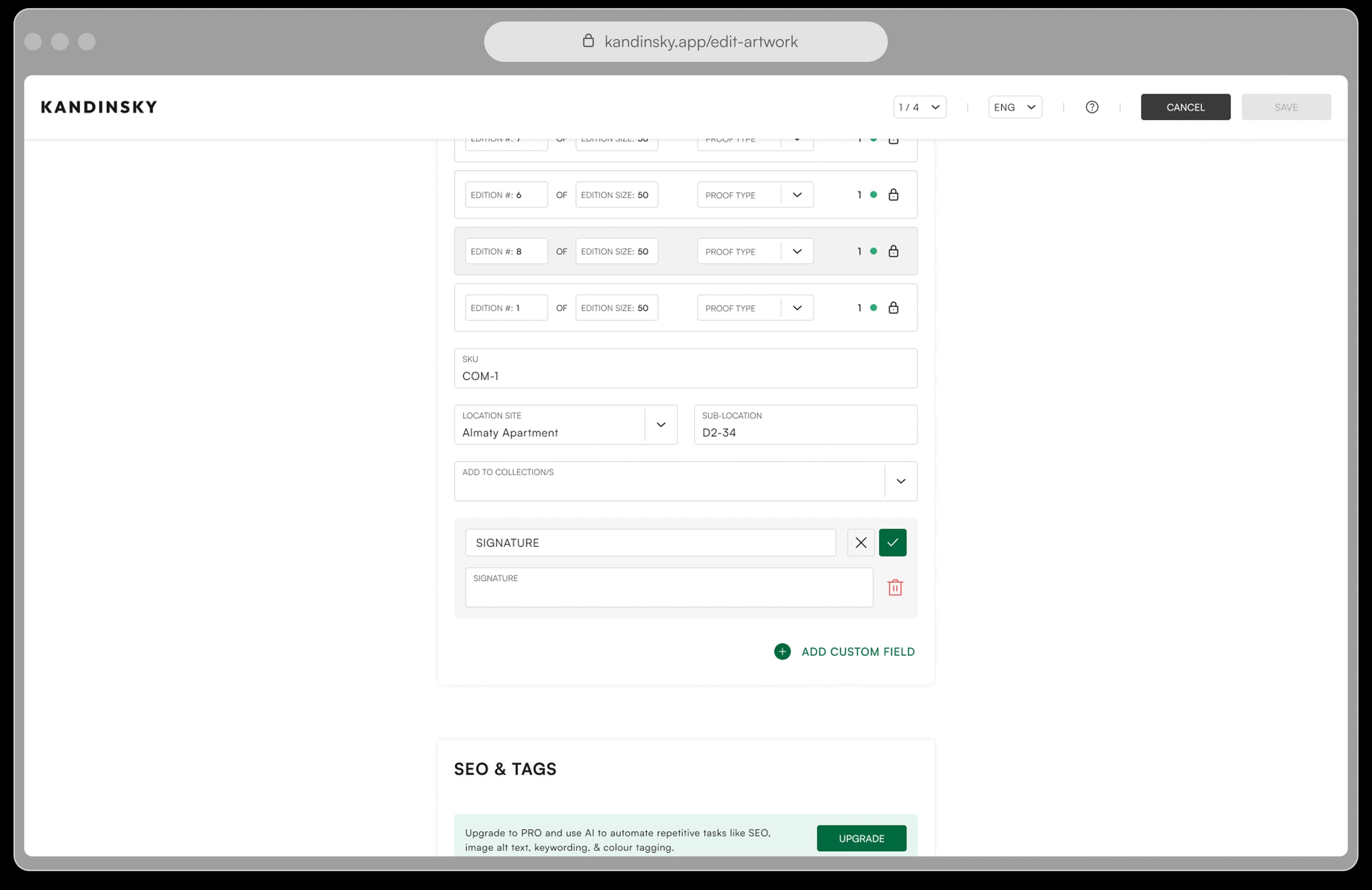
Task: Click the Edition # 6 number field
Action: (x=506, y=195)
